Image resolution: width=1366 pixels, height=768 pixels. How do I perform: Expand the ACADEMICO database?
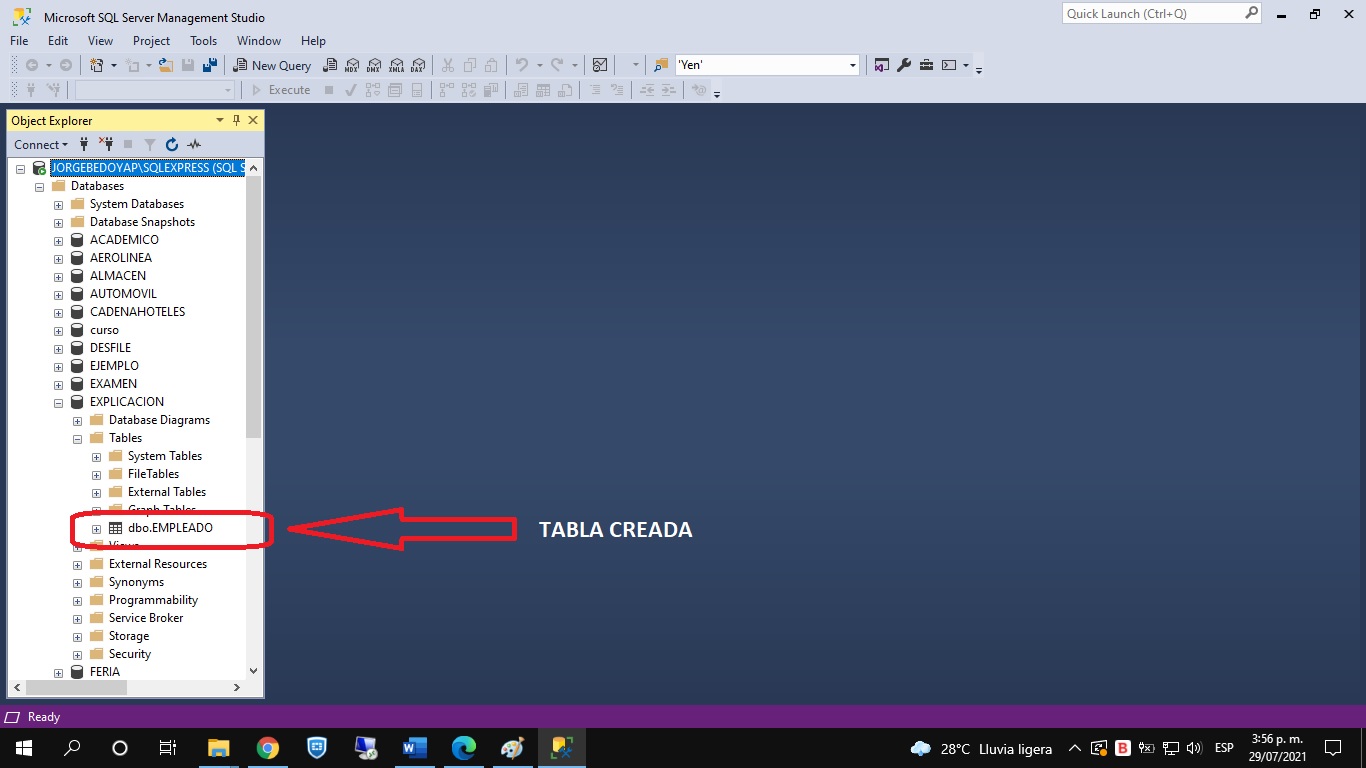coord(58,240)
